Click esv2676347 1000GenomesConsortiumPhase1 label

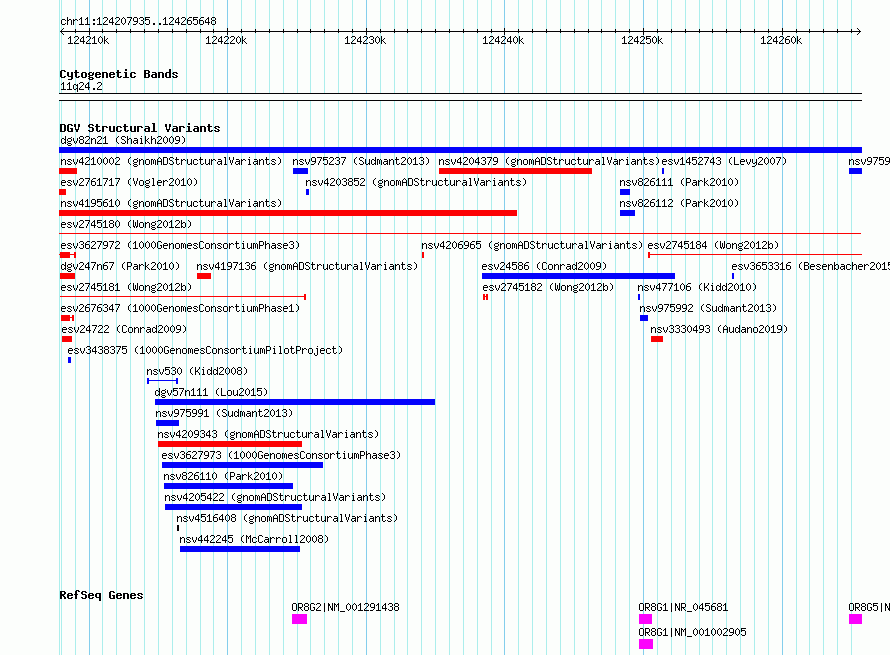(x=180, y=308)
